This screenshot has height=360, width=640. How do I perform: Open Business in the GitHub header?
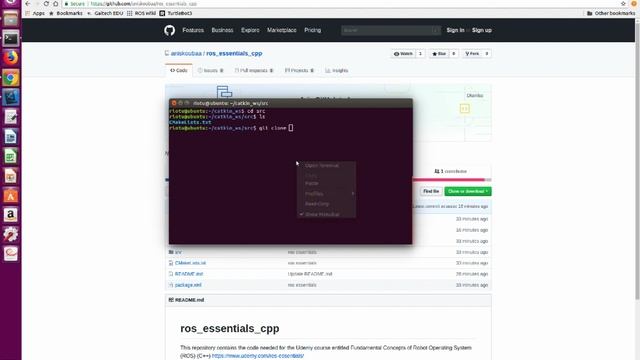point(222,30)
